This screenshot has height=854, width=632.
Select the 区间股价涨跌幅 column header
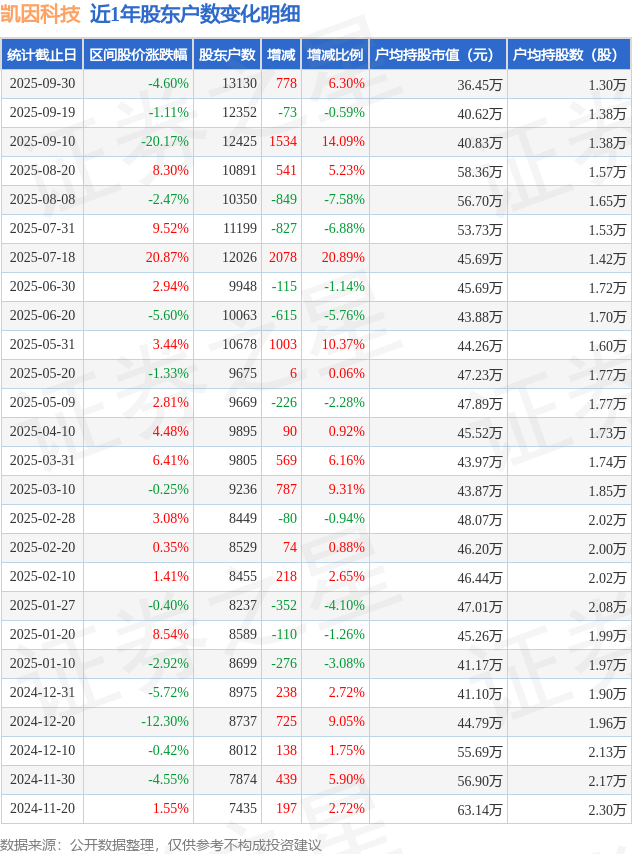138,55
